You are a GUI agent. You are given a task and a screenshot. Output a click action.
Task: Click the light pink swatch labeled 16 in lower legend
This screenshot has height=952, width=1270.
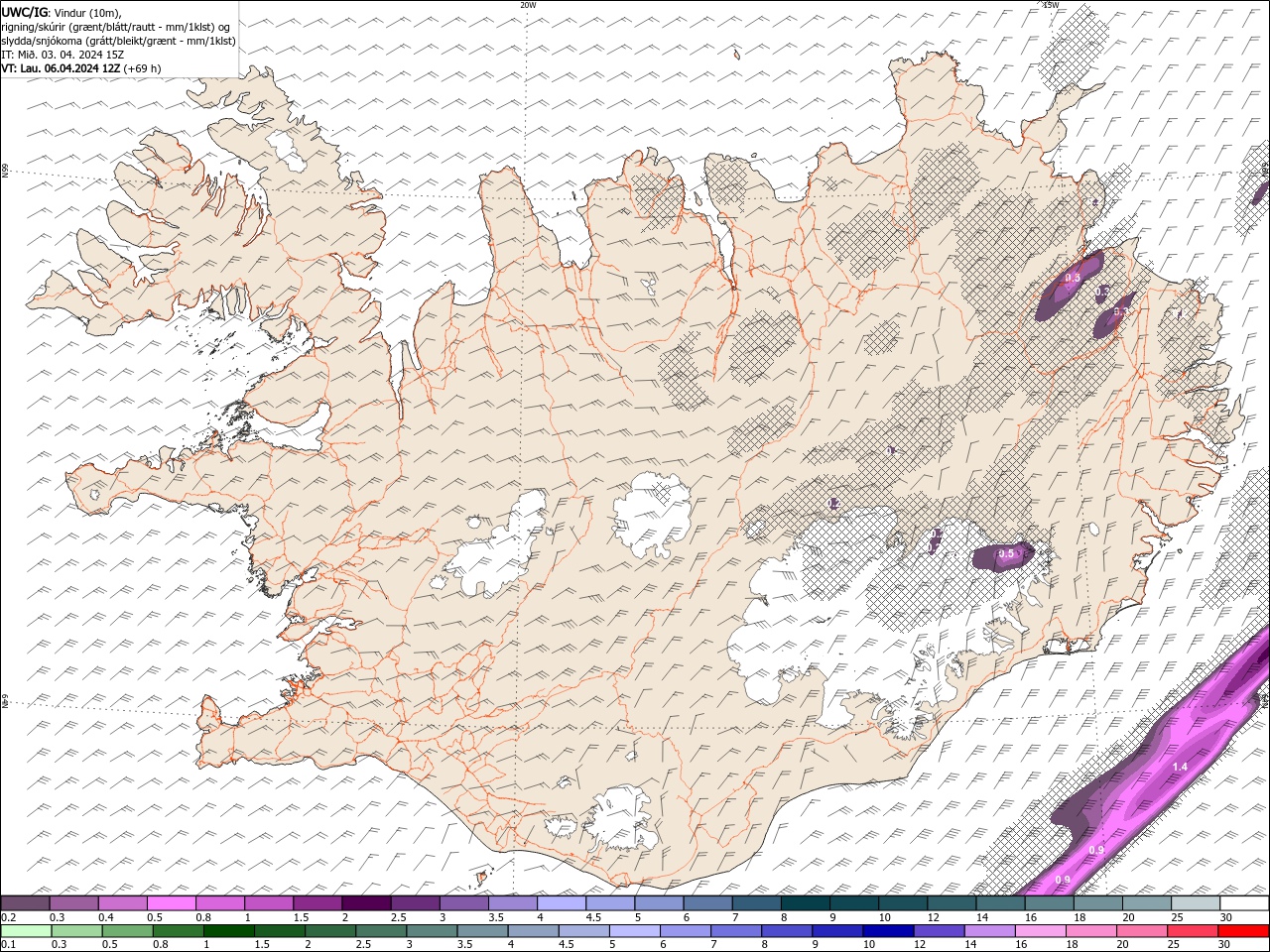(1040, 930)
